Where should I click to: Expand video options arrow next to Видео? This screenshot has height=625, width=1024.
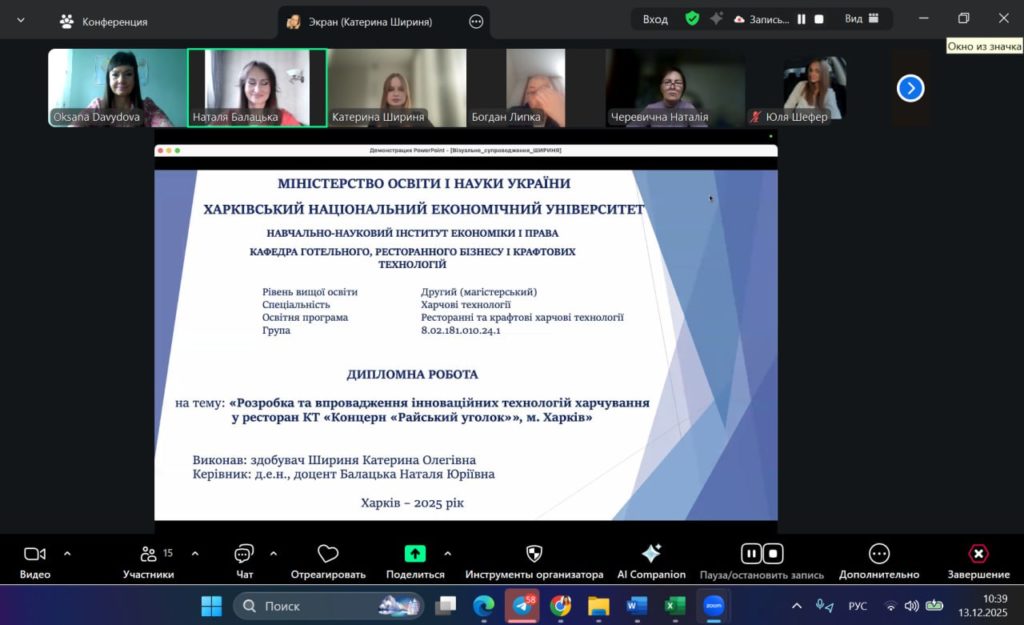click(x=67, y=553)
